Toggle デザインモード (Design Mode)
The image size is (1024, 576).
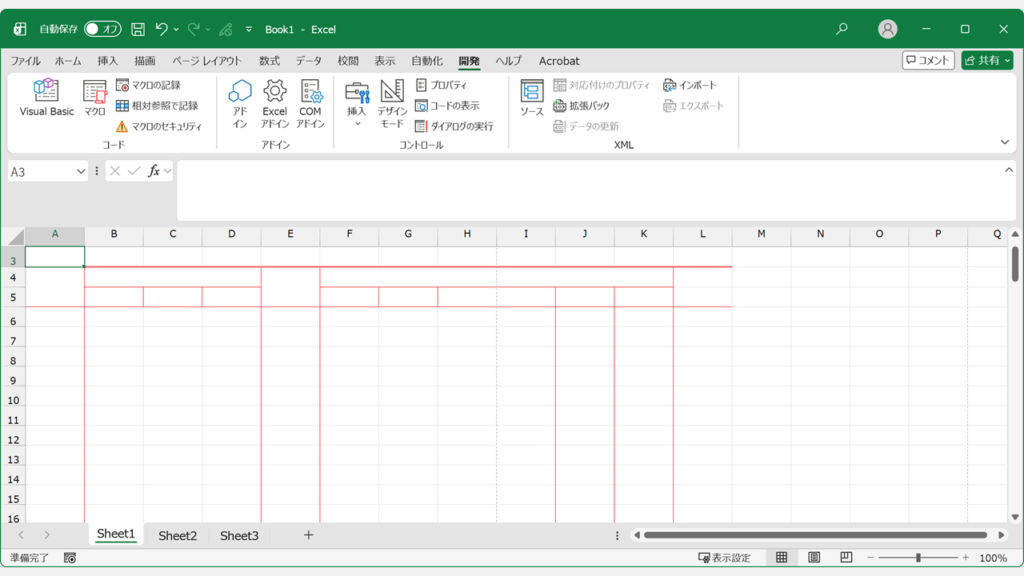pyautogui.click(x=392, y=104)
